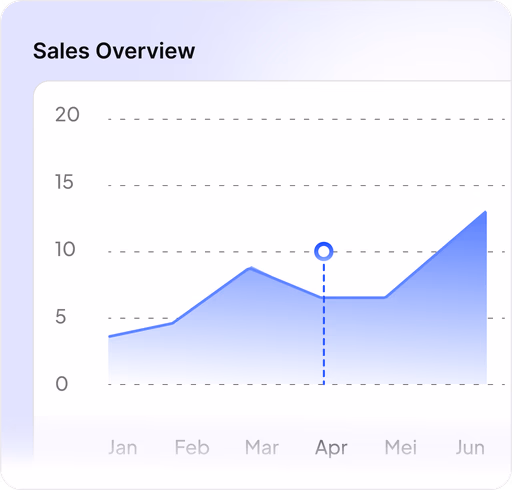Select the Mei month label
Image resolution: width=512 pixels, height=490 pixels.
(401, 447)
